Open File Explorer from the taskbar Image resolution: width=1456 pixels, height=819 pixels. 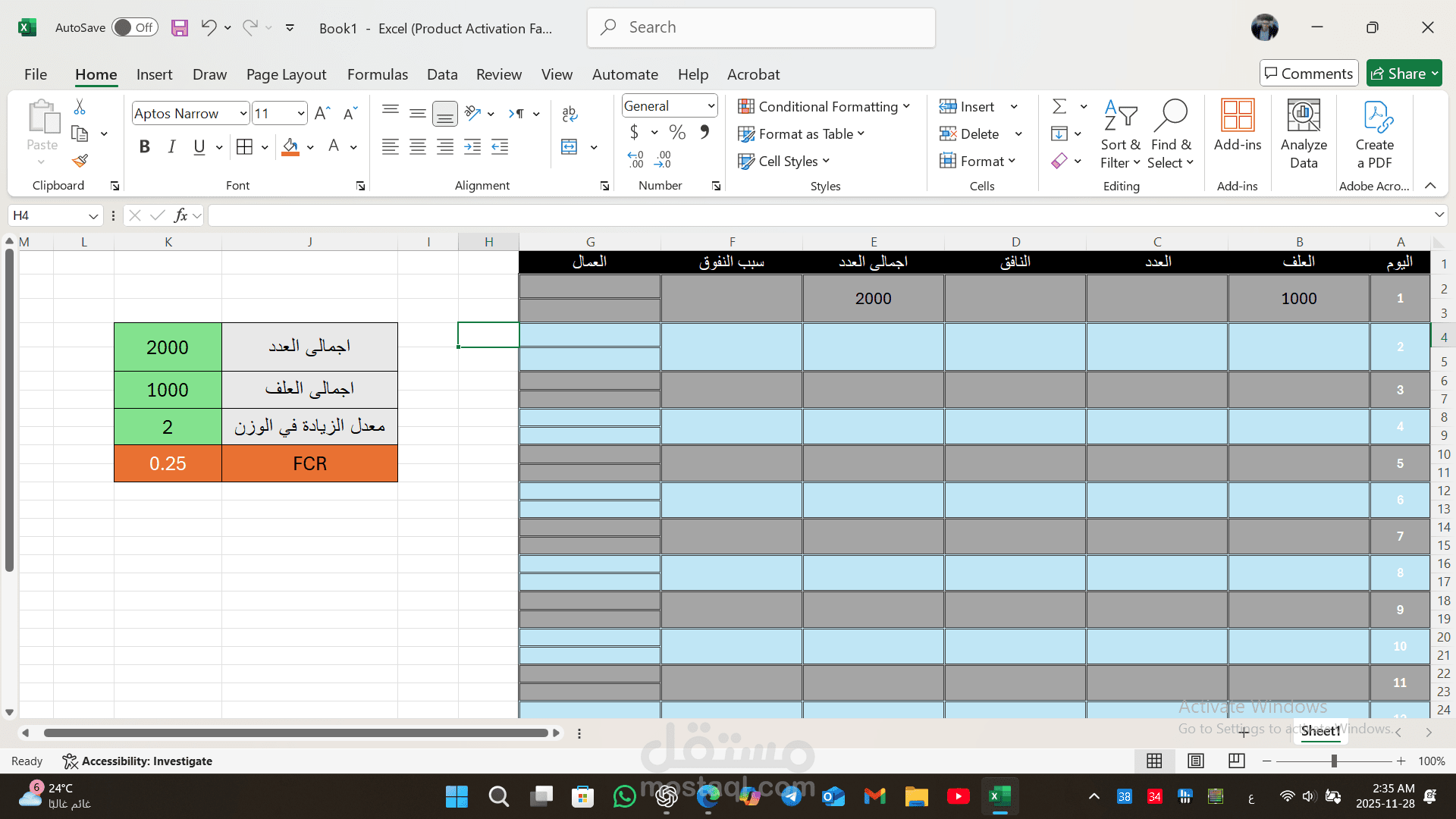(916, 796)
